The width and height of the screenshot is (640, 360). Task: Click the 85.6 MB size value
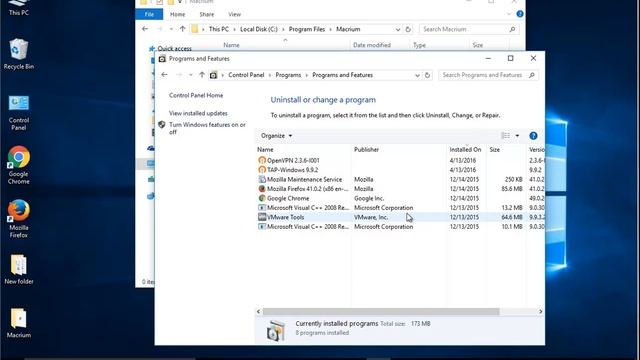click(512, 189)
